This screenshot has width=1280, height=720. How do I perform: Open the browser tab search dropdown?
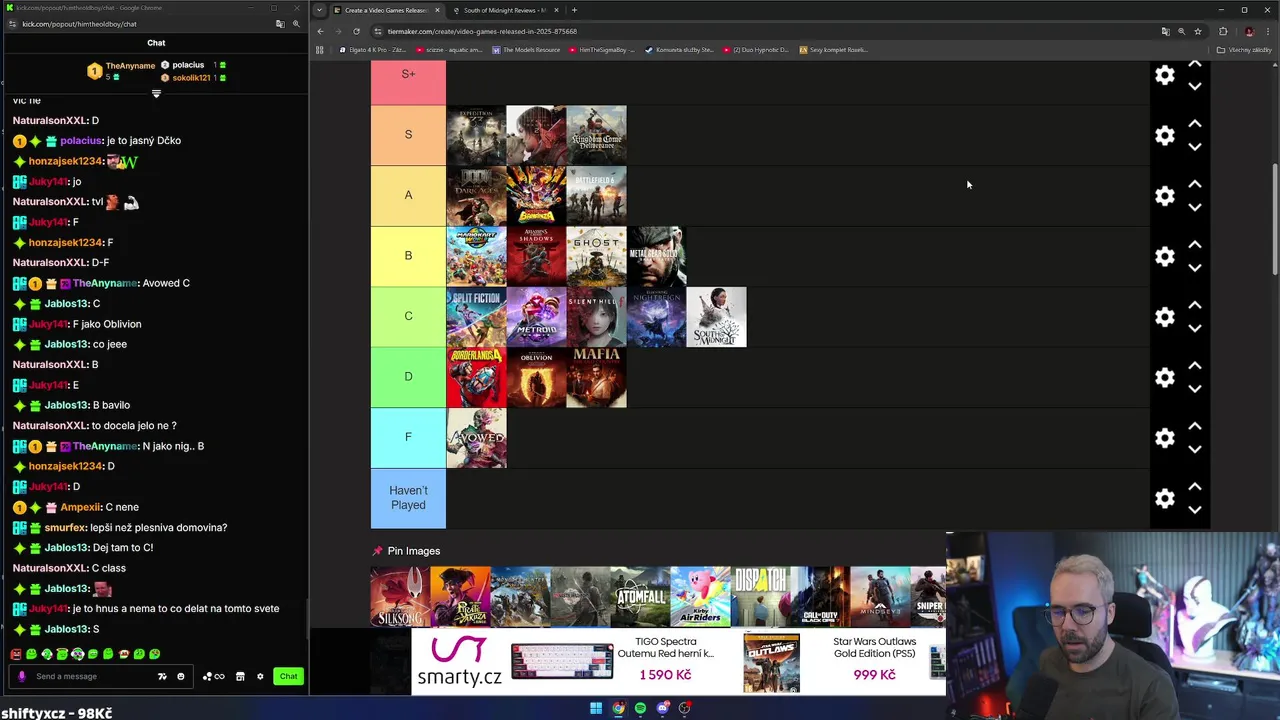coord(319,10)
